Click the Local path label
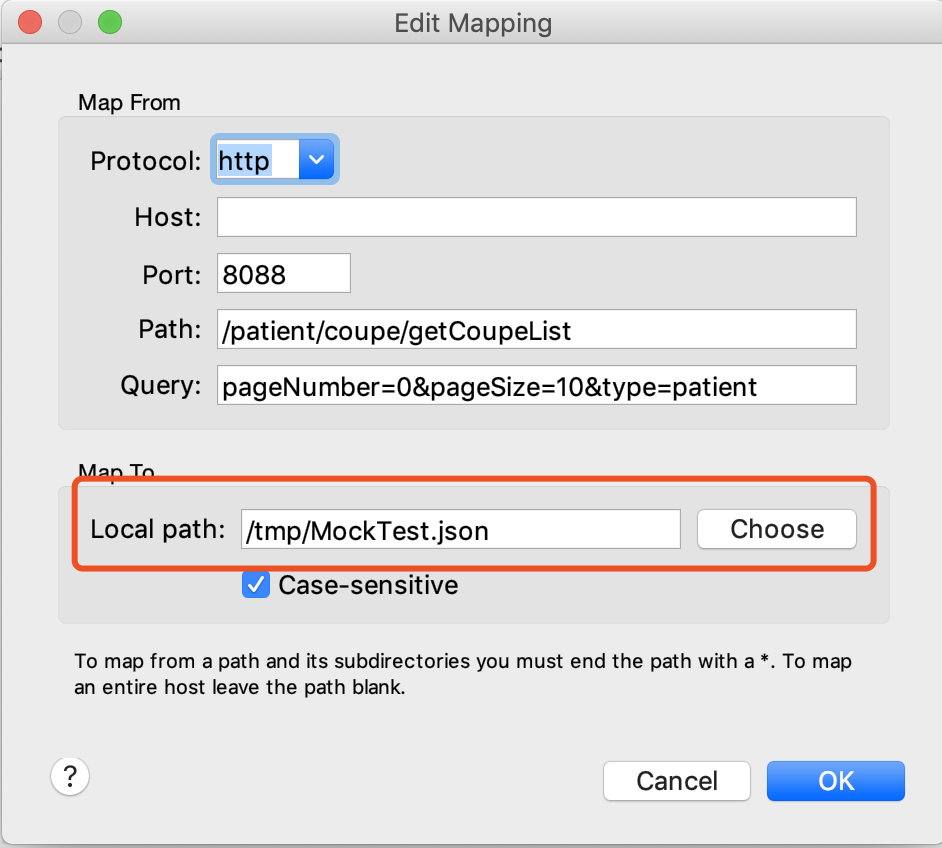 tap(158, 529)
